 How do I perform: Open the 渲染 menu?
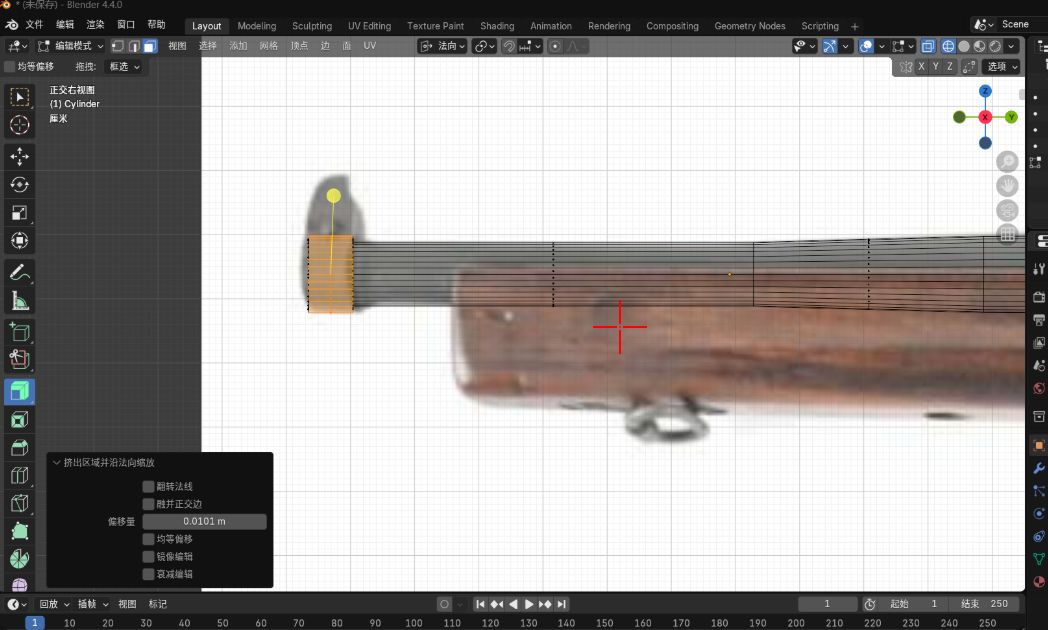click(x=95, y=25)
